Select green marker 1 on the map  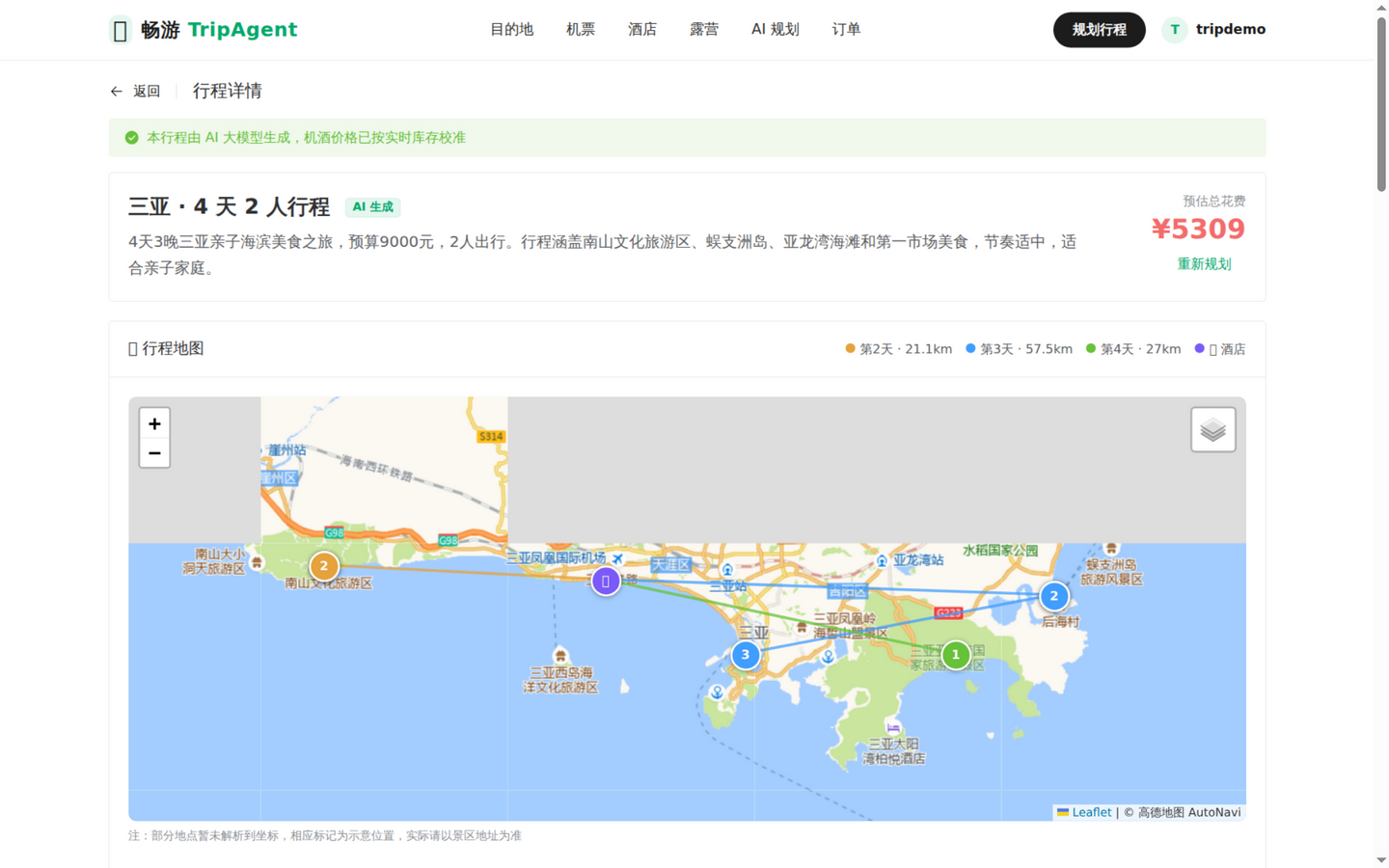pyautogui.click(x=956, y=655)
